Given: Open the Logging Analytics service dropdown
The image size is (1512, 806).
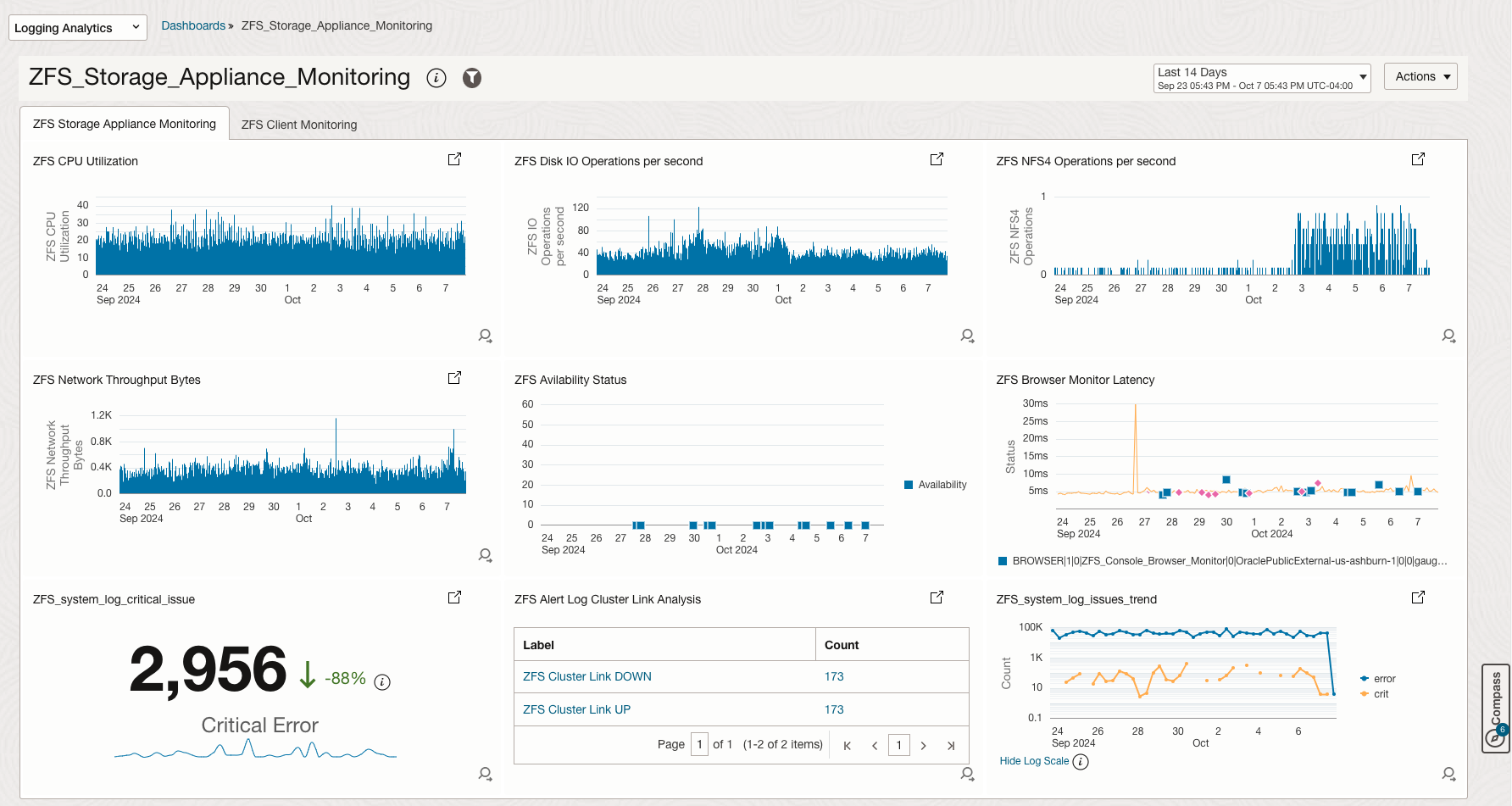Looking at the screenshot, I should point(76,27).
